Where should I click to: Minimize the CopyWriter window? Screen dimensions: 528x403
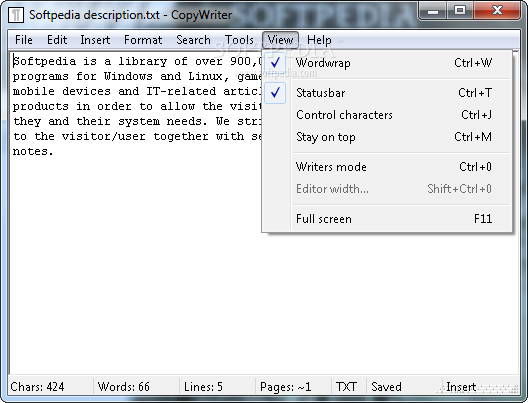433,11
